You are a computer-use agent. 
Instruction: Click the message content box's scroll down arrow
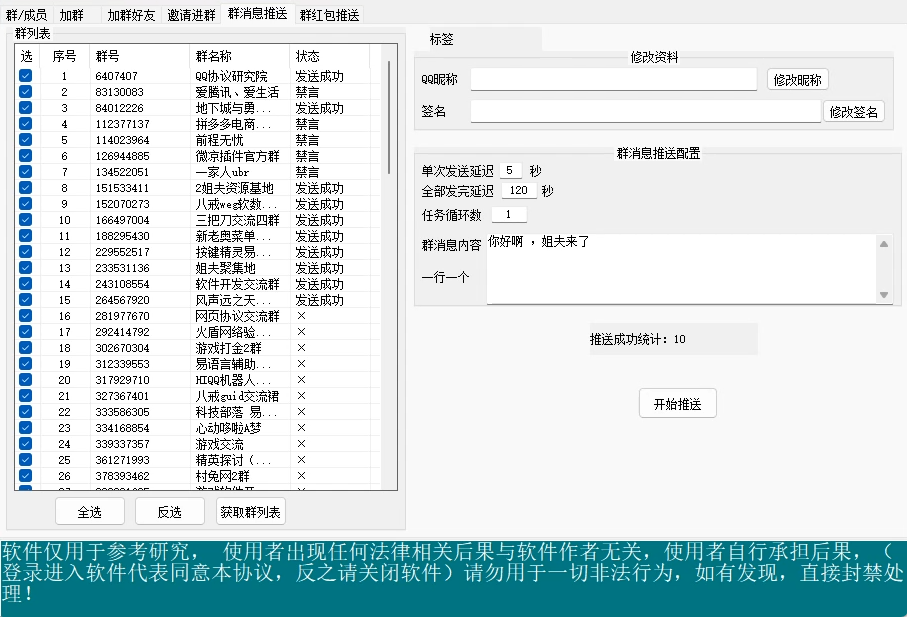884,294
